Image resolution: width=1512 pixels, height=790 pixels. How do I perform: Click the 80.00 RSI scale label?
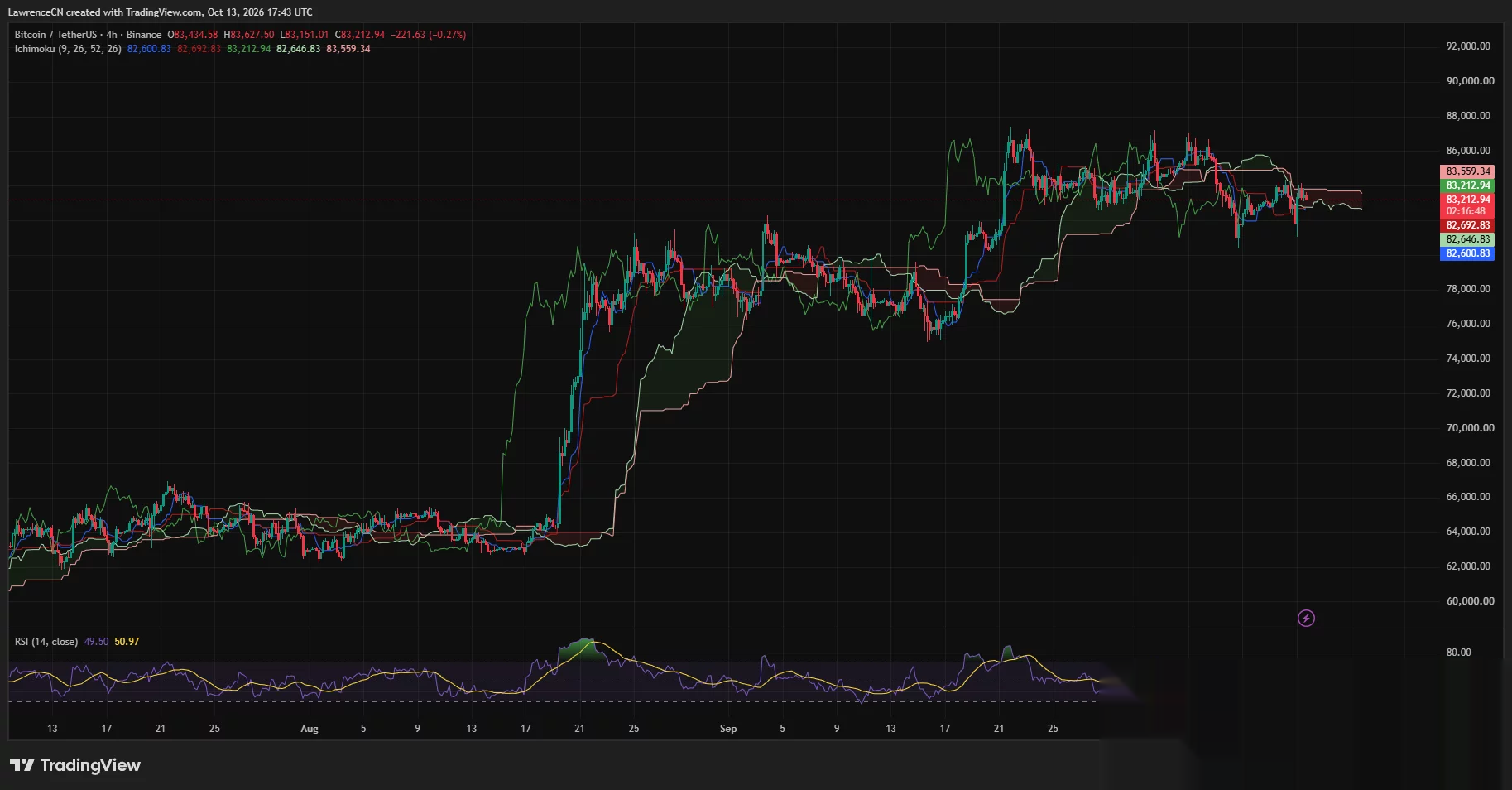tap(1458, 653)
